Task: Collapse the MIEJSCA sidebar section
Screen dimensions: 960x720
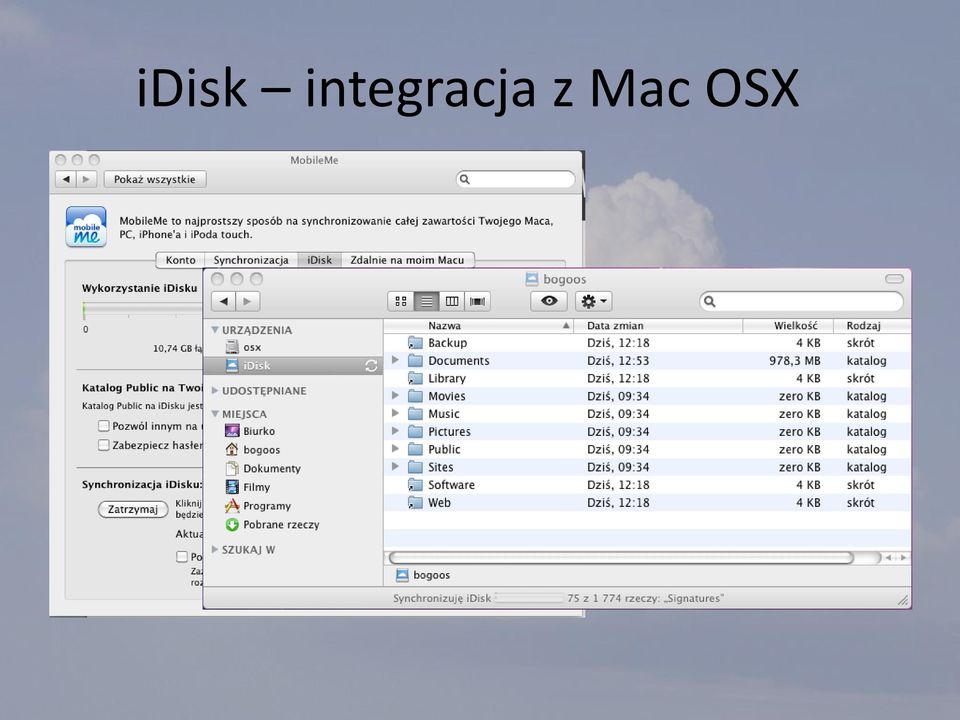Action: [215, 413]
